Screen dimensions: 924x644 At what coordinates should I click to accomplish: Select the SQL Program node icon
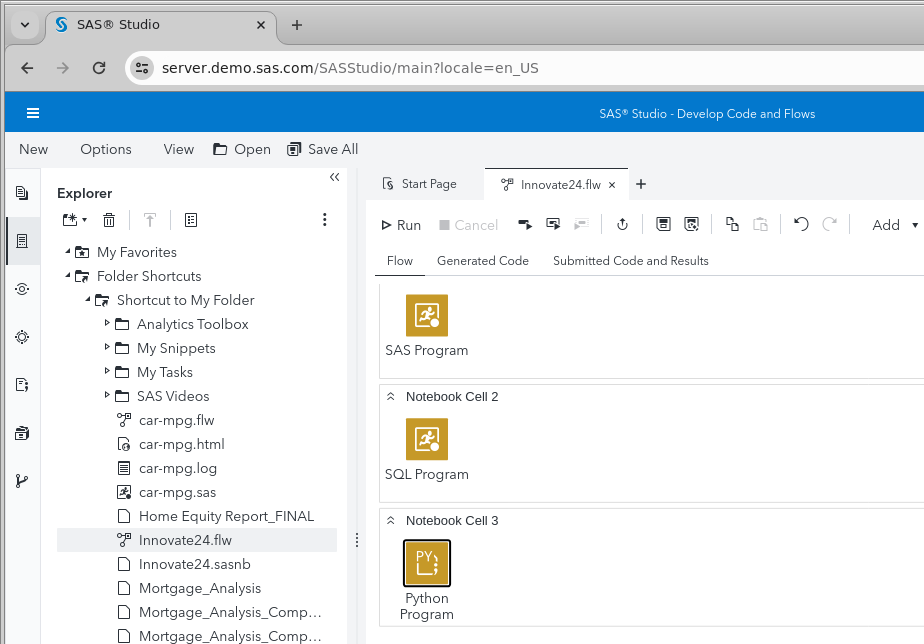tap(427, 439)
